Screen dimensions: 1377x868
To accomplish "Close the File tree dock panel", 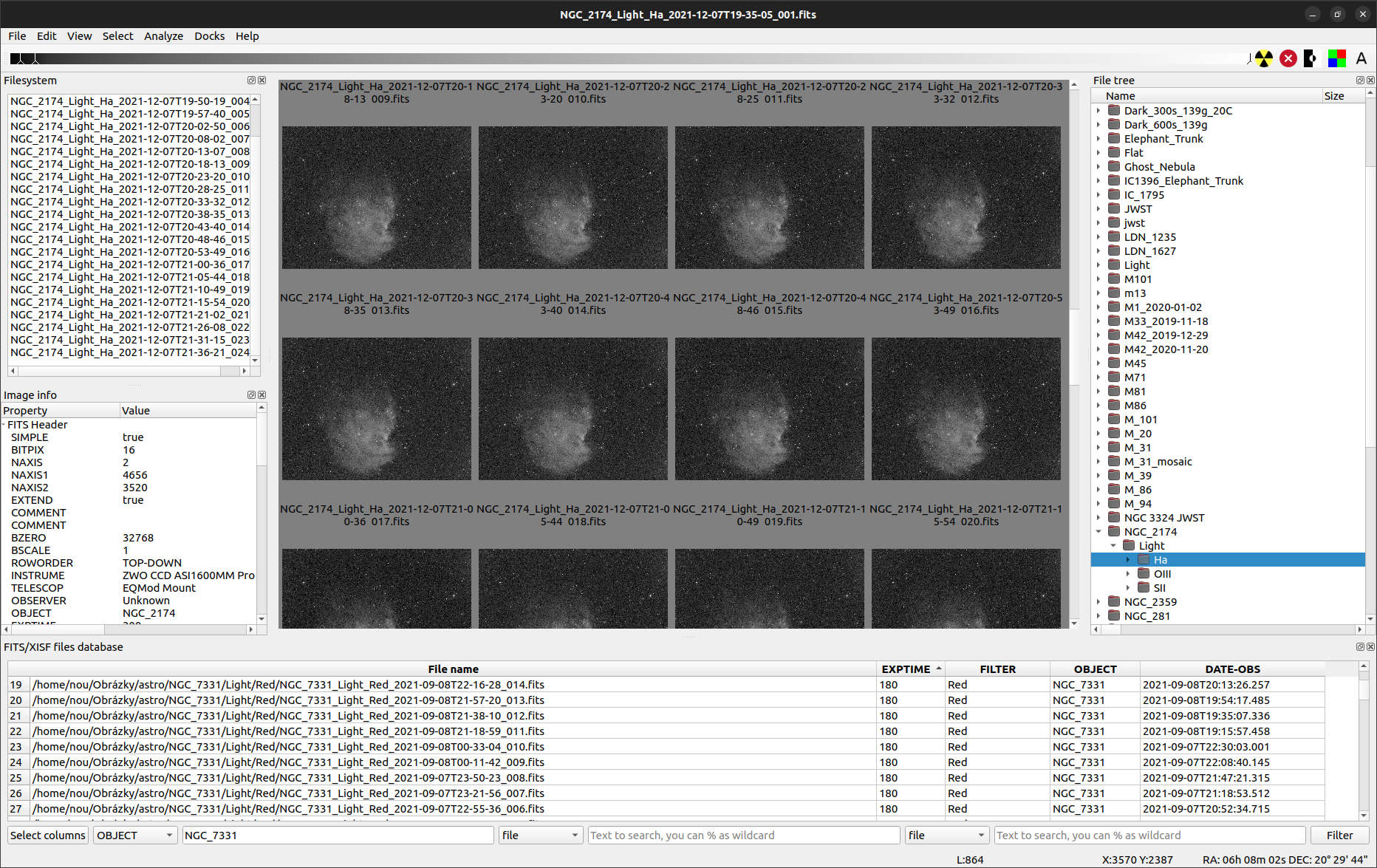I will 1370,81.
